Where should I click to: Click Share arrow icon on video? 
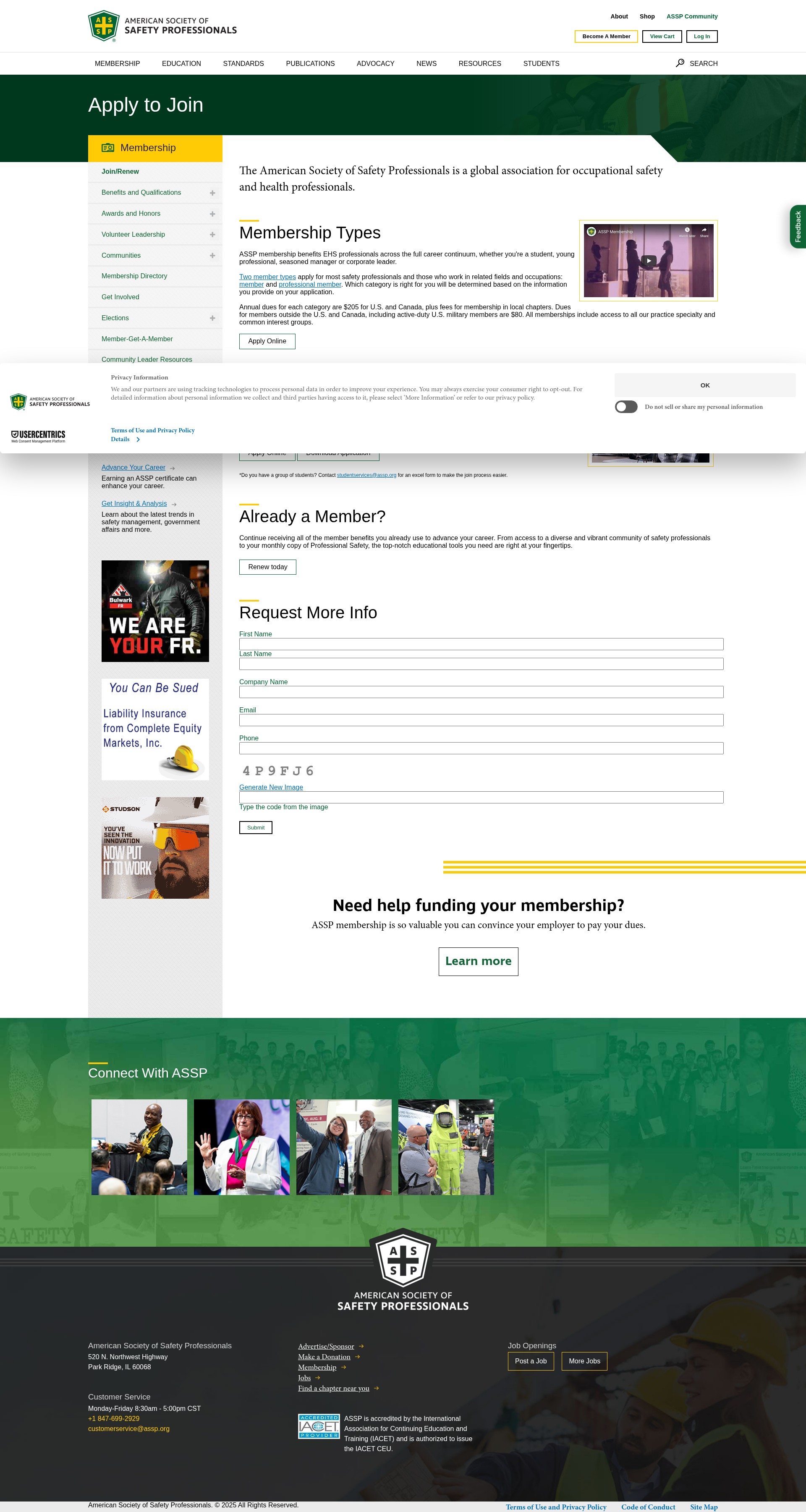click(x=704, y=230)
